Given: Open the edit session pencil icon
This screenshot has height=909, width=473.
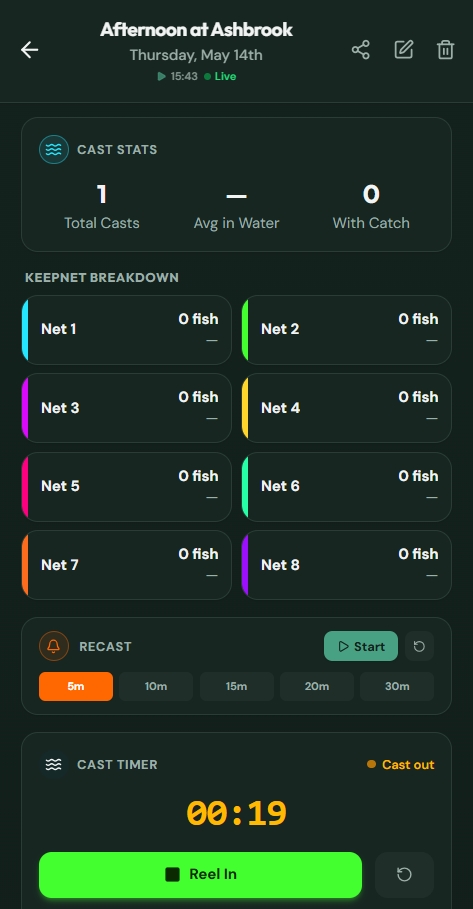Looking at the screenshot, I should click(403, 50).
